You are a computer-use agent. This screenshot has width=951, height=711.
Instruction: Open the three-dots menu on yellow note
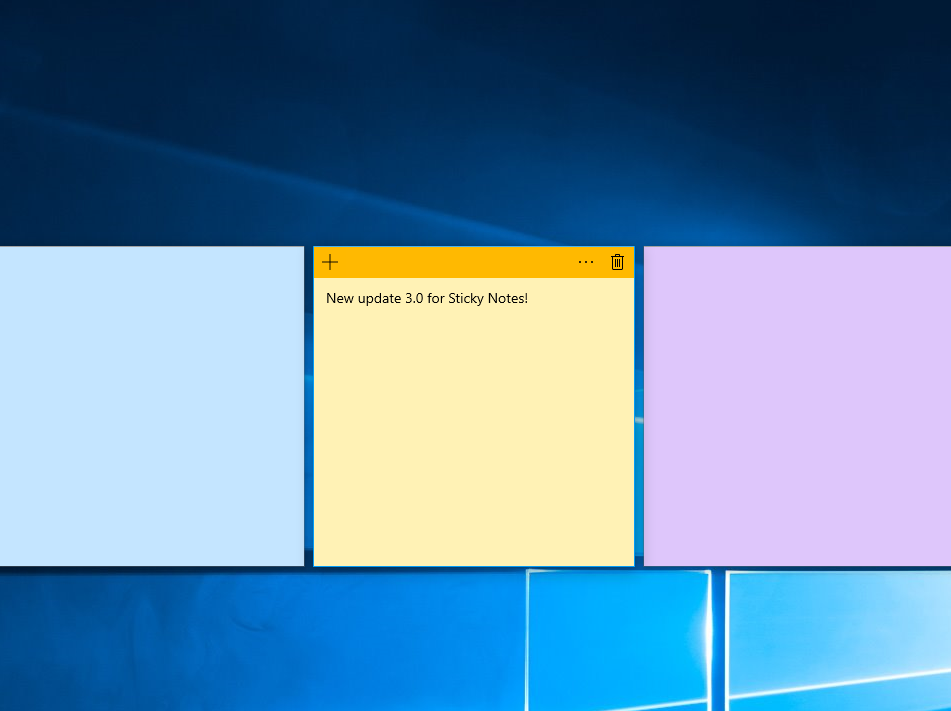(586, 262)
